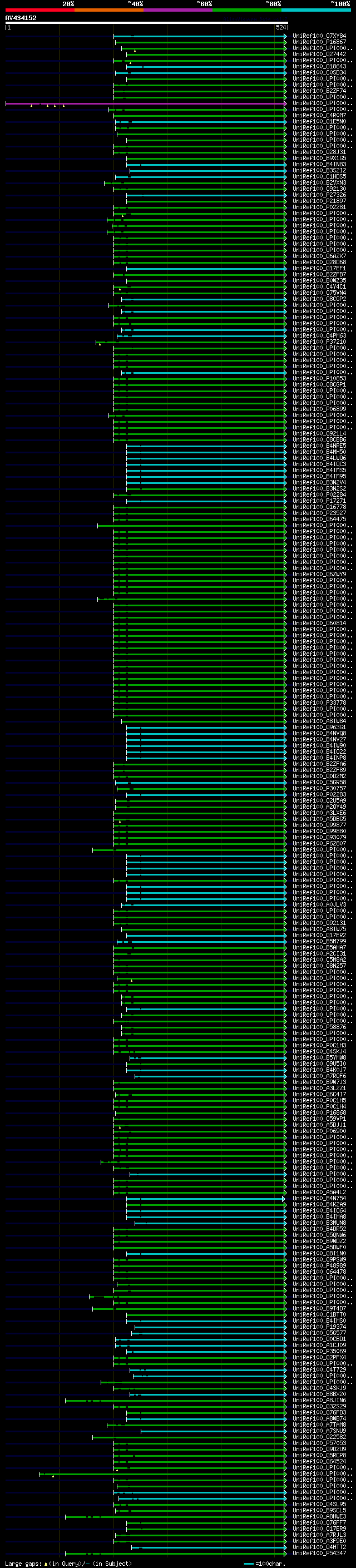356x1568 pixels.
Task: Select hit label UniRef100_Q99880
Action: [x=319, y=832]
